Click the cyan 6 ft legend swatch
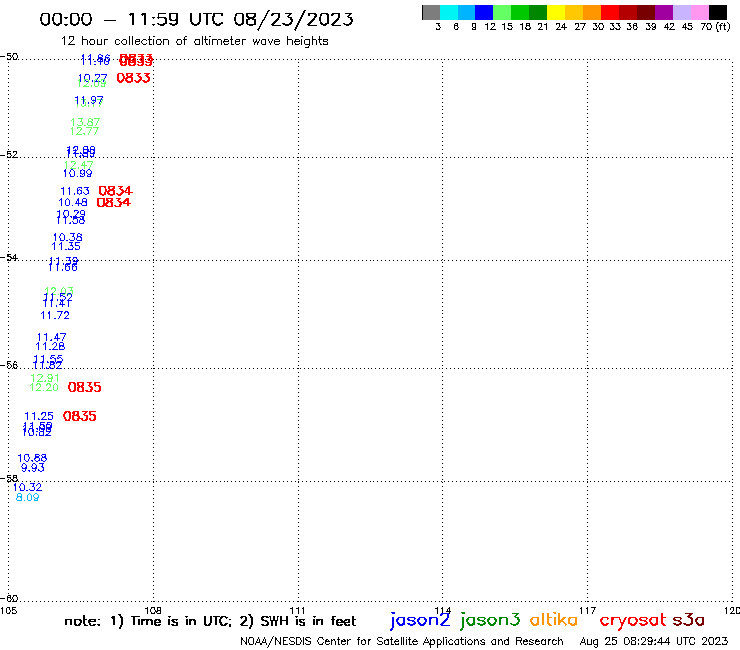This screenshot has width=740, height=650. coord(449,12)
